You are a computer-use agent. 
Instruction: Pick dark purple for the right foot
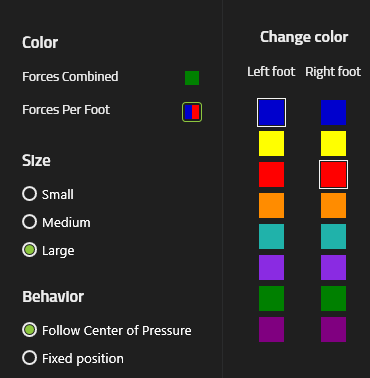[x=333, y=329]
